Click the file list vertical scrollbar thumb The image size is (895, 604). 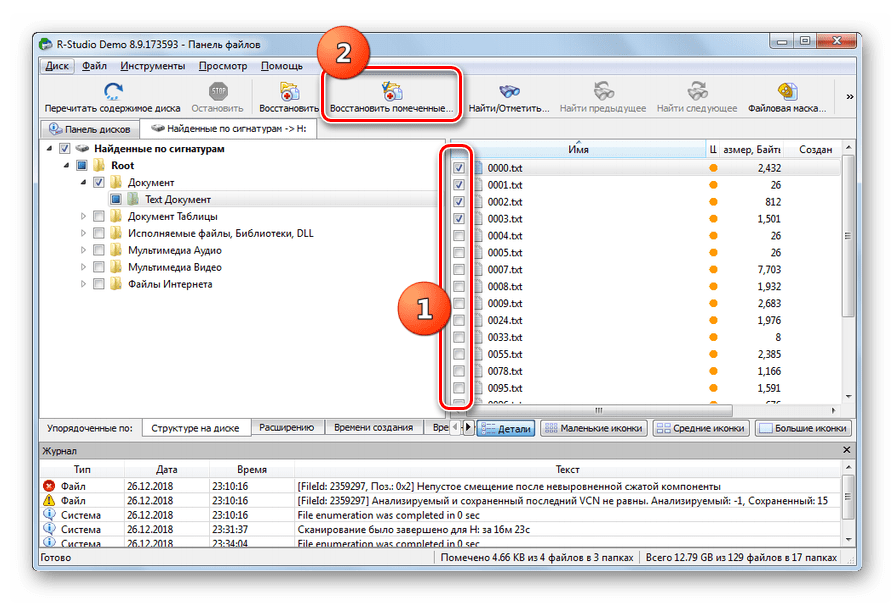point(848,236)
